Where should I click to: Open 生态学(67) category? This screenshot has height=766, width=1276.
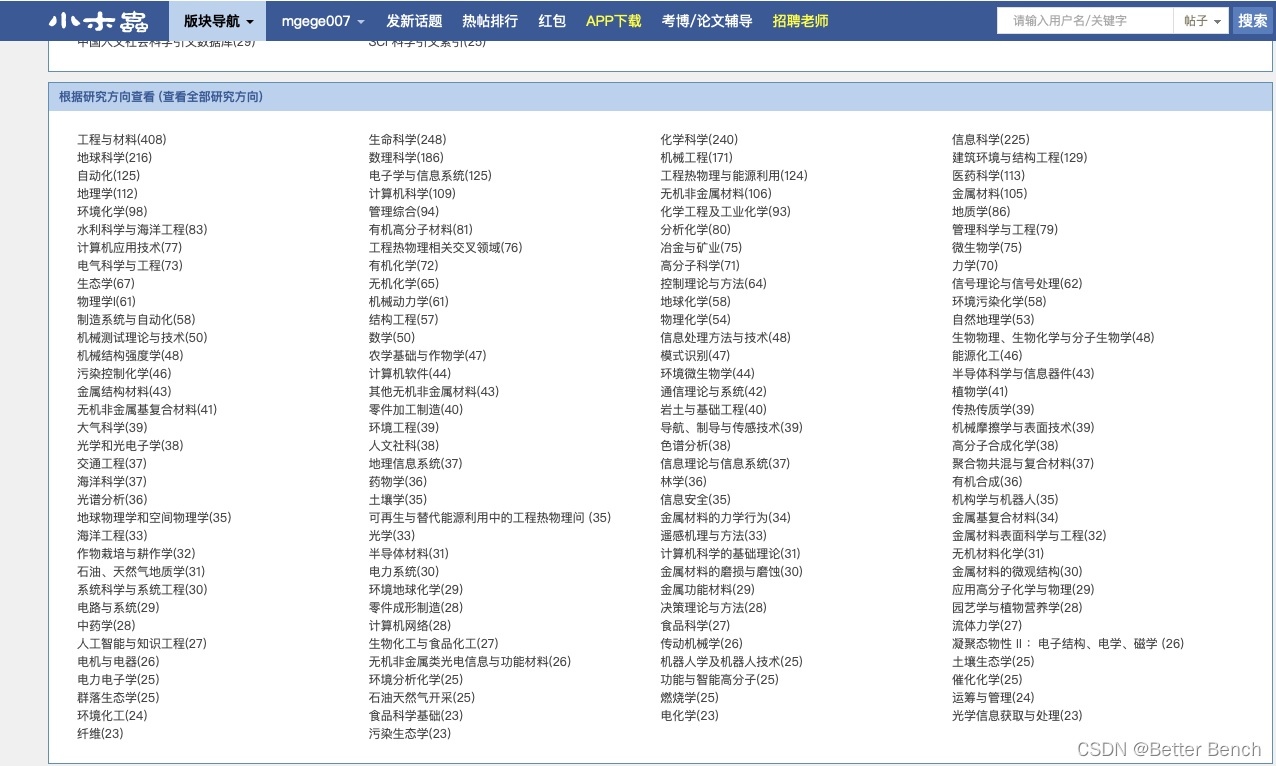point(106,284)
